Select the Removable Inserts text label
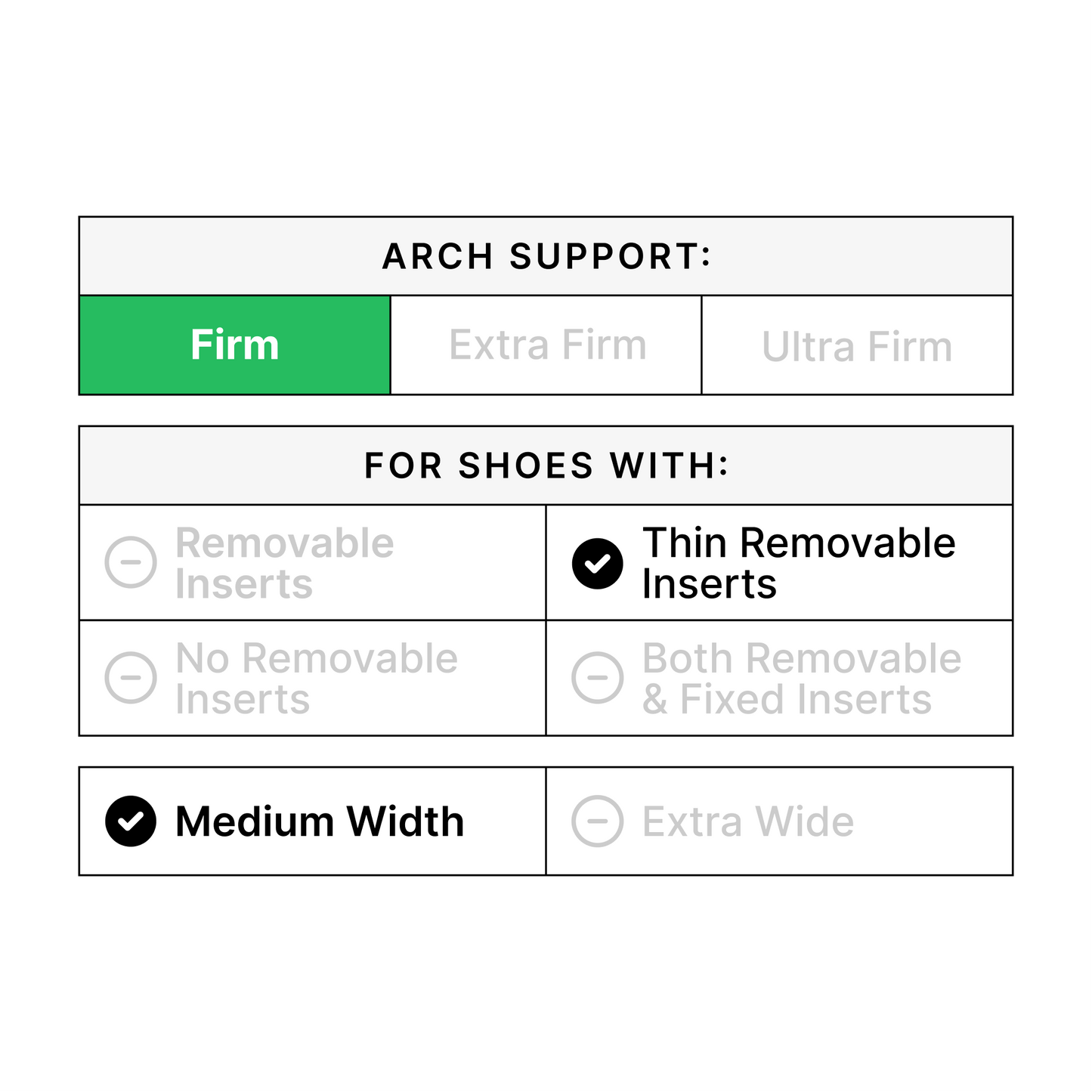This screenshot has height=1092, width=1092. tap(284, 563)
